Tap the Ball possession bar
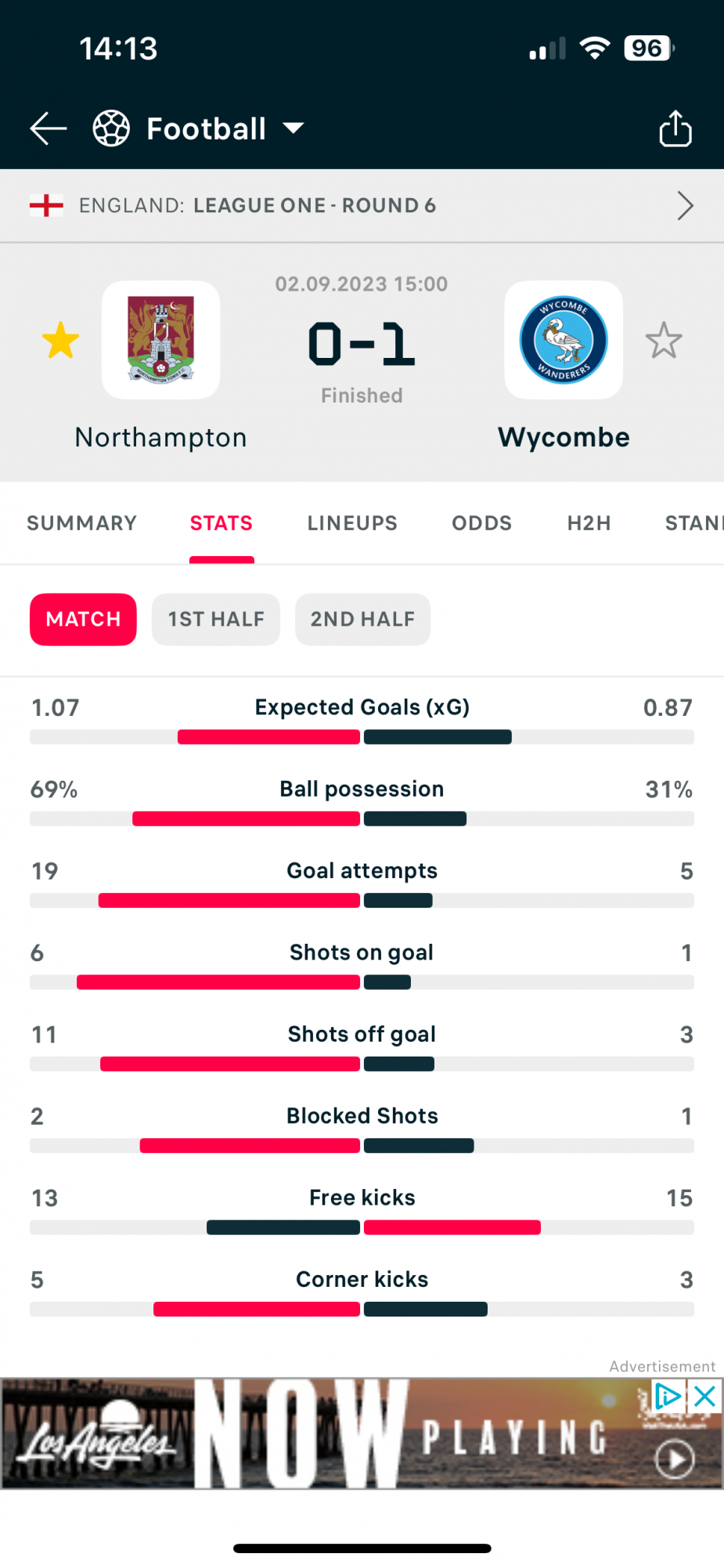Viewport: 724px width, 1568px height. click(362, 818)
